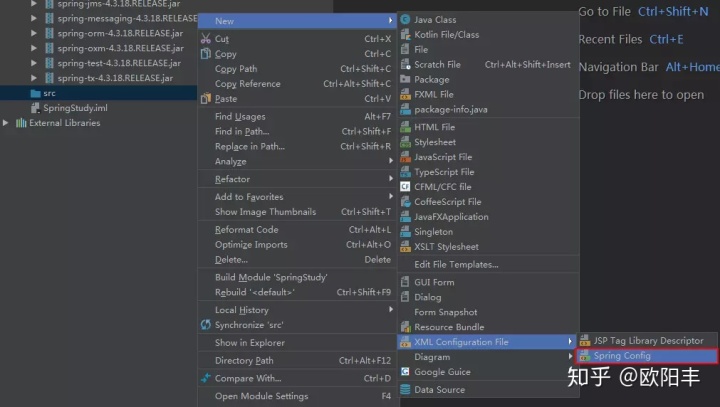
Task: Click the JSP Tag Library Descriptor icon
Action: click(585, 340)
